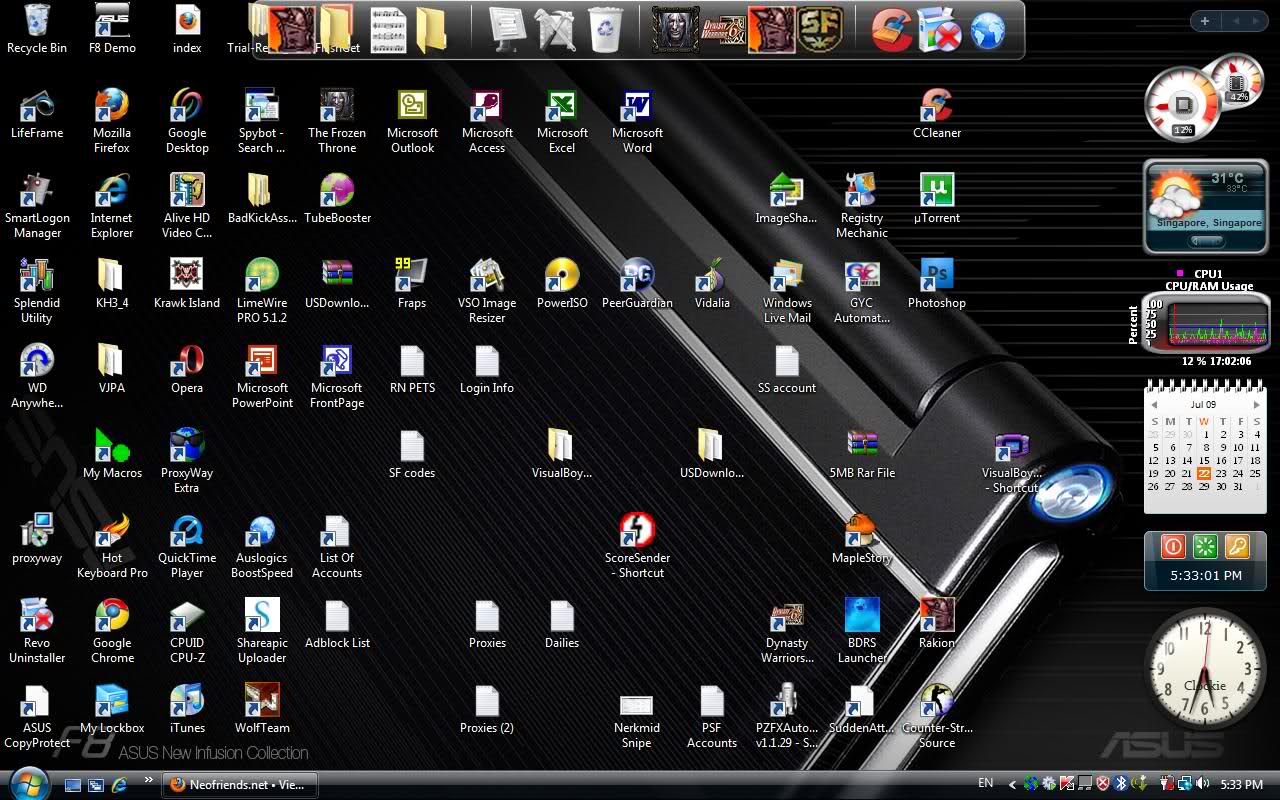Screen dimensions: 1280x800
Task: Open ScoreSender shortcut icon
Action: pos(637,545)
